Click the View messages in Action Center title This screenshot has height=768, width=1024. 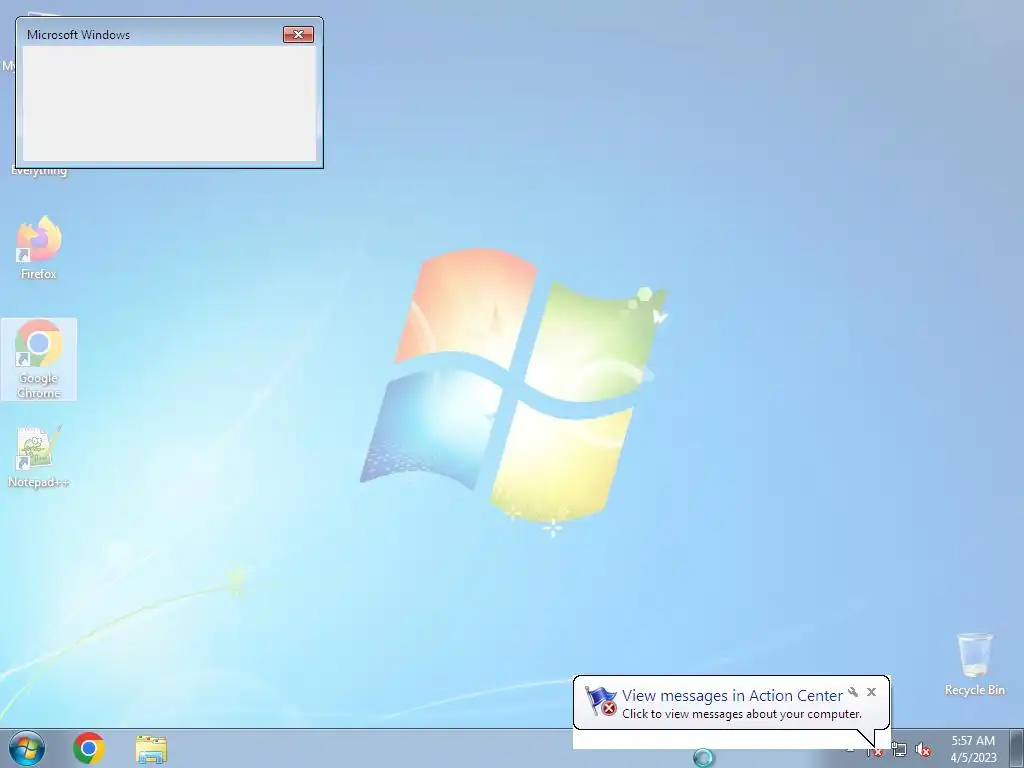point(732,696)
